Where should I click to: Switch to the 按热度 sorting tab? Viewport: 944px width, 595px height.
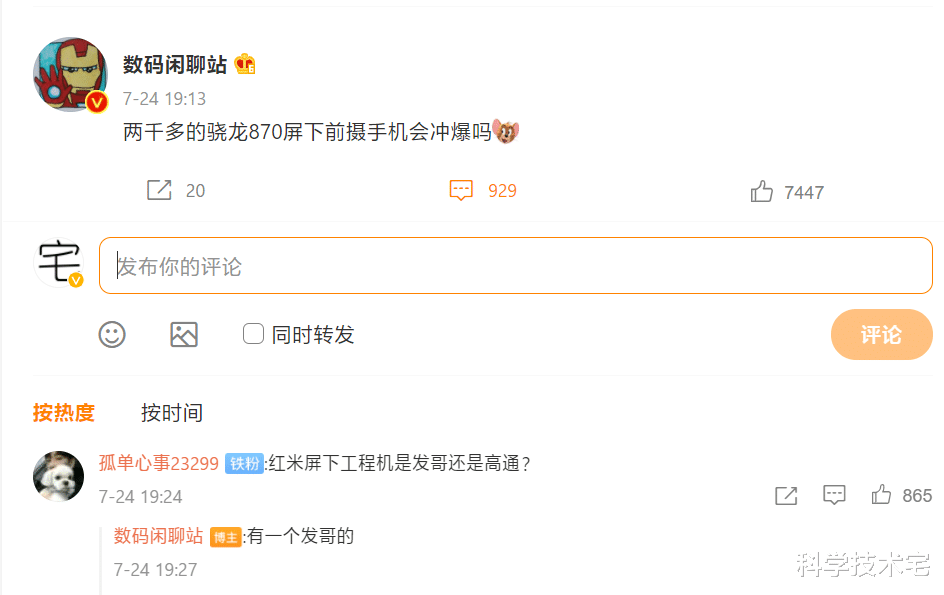63,412
